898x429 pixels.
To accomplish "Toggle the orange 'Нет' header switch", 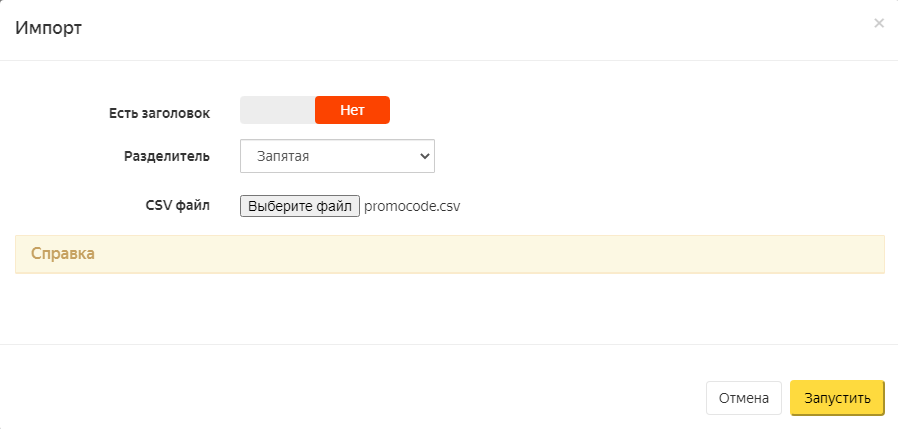I will (x=352, y=110).
